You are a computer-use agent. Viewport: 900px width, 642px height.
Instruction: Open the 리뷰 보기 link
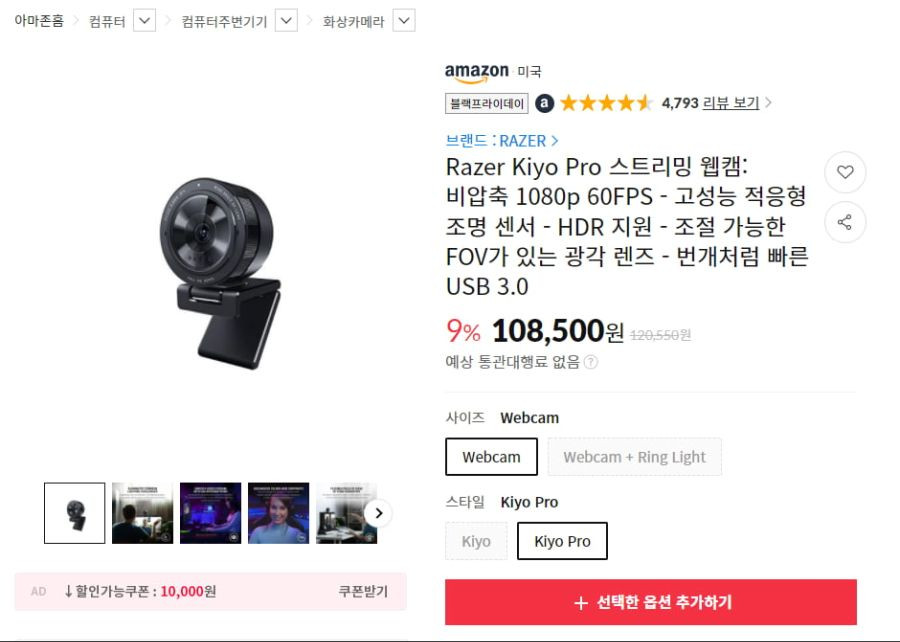click(x=731, y=103)
